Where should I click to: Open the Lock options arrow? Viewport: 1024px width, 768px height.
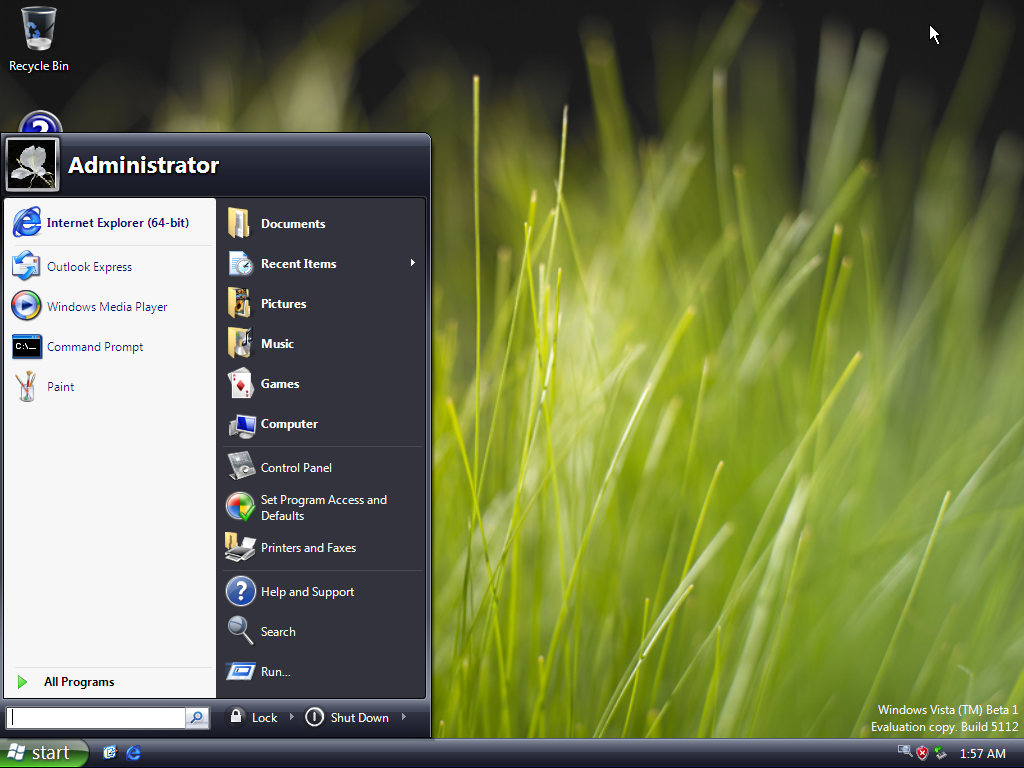point(292,717)
